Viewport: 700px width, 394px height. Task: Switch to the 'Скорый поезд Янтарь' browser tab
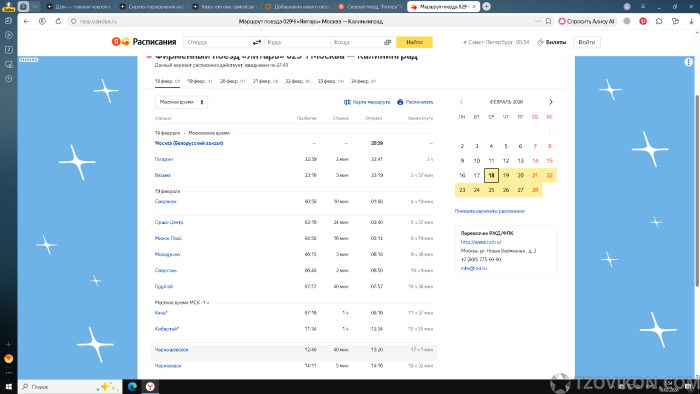[370, 7]
